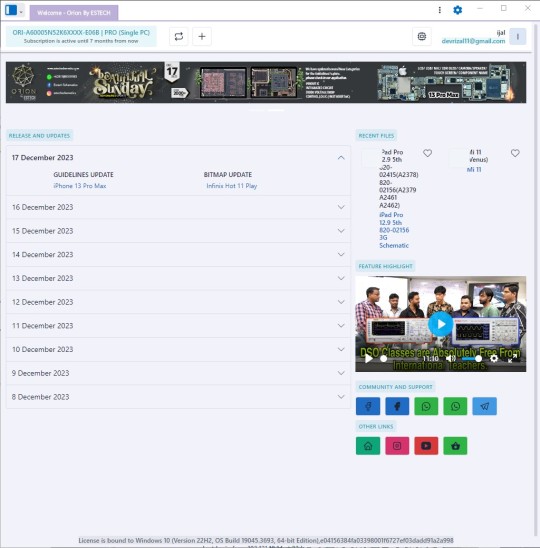Open the user account menu button
Screen dimensions: 540x548
point(517,36)
